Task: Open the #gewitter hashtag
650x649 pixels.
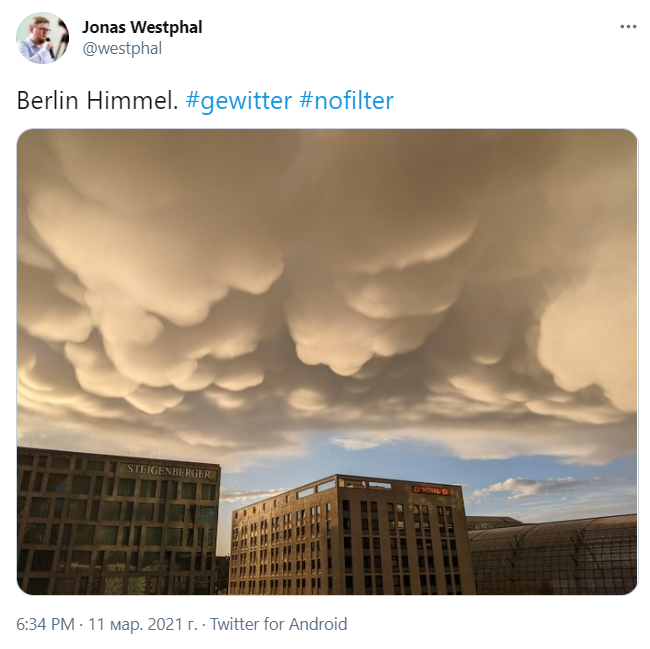Action: (239, 101)
